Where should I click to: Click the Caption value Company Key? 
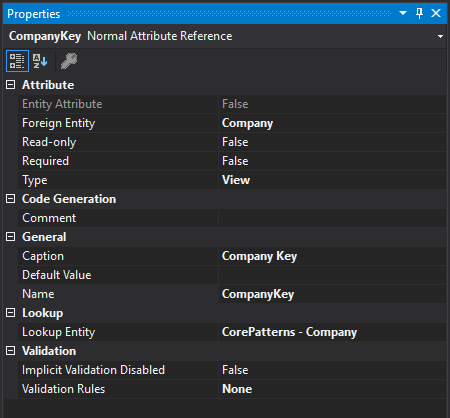tap(259, 256)
